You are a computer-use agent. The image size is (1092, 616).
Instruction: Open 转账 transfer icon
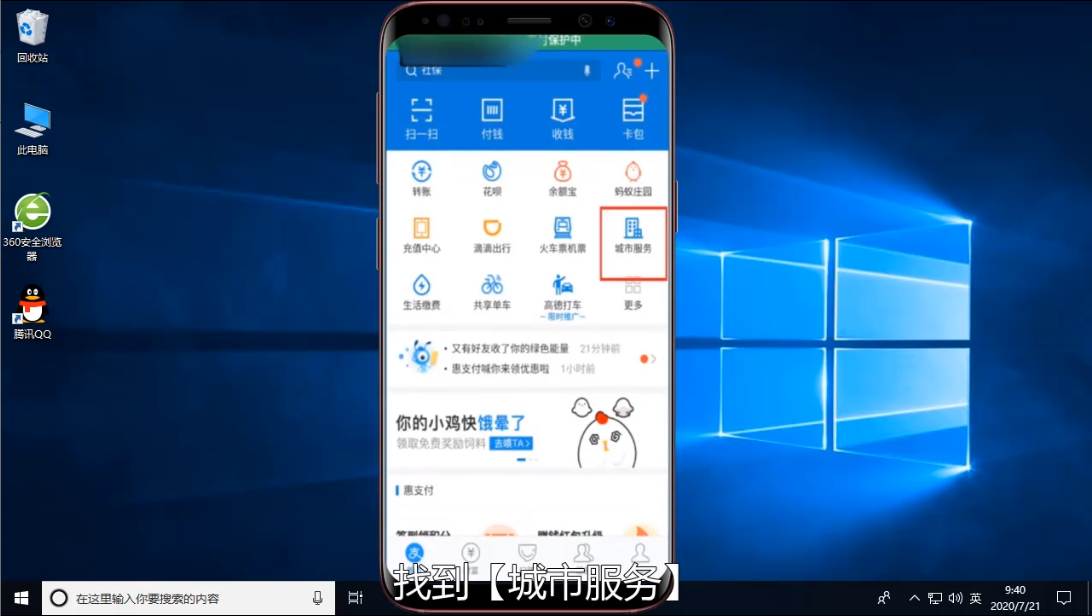pos(421,176)
